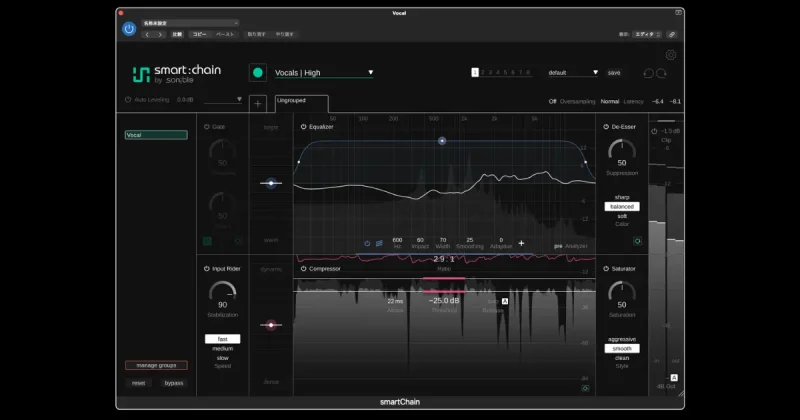This screenshot has width=800, height=420.
Task: Open smart:chain settings gear
Action: point(670,55)
